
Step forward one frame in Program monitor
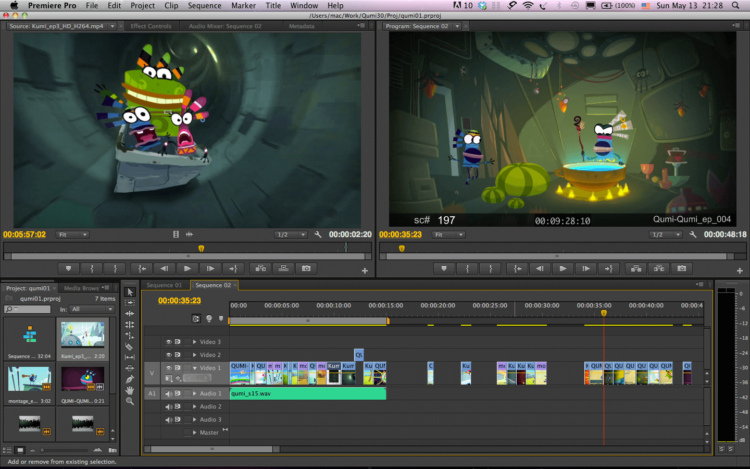(x=586, y=269)
